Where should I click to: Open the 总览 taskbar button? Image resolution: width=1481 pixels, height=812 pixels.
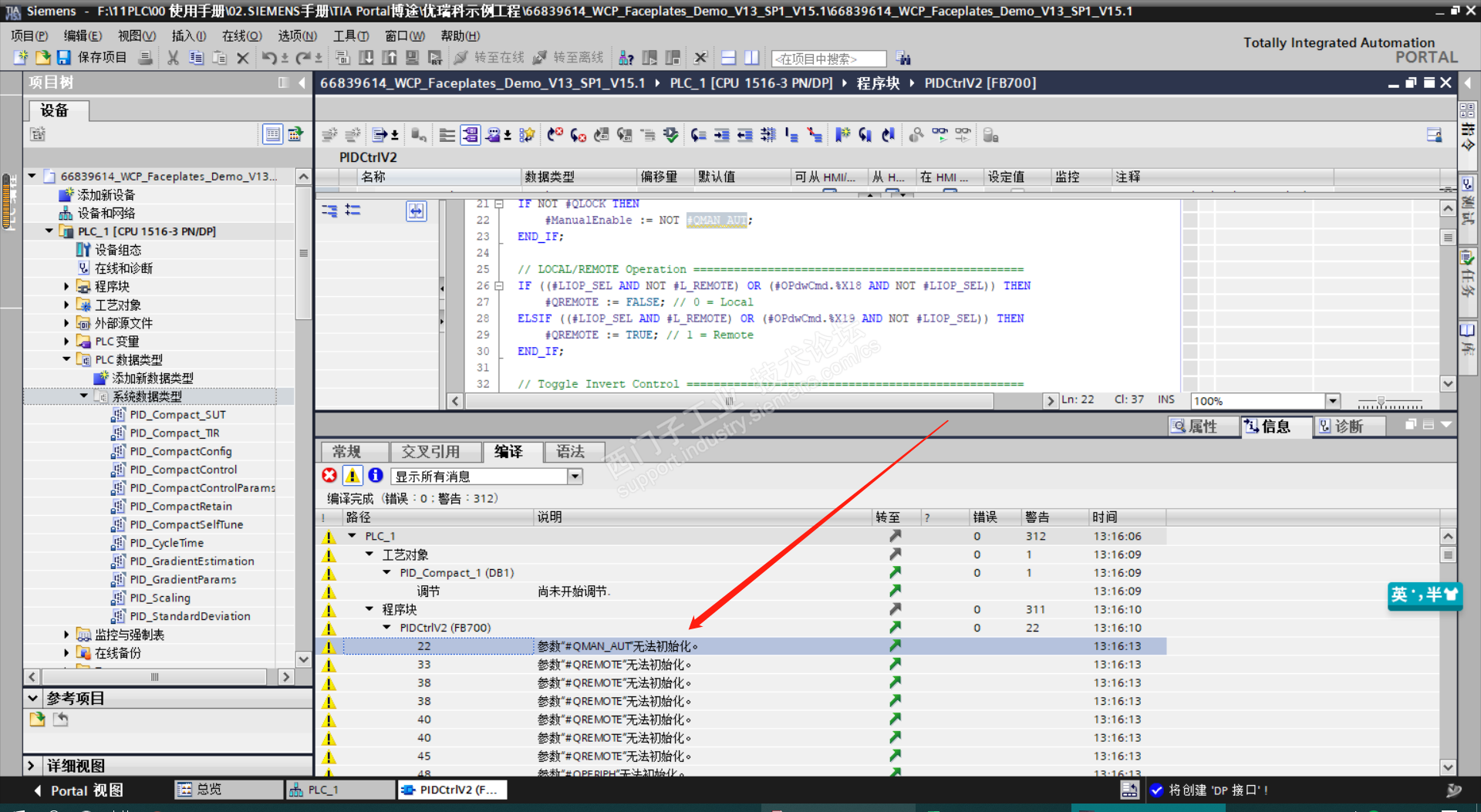[228, 790]
